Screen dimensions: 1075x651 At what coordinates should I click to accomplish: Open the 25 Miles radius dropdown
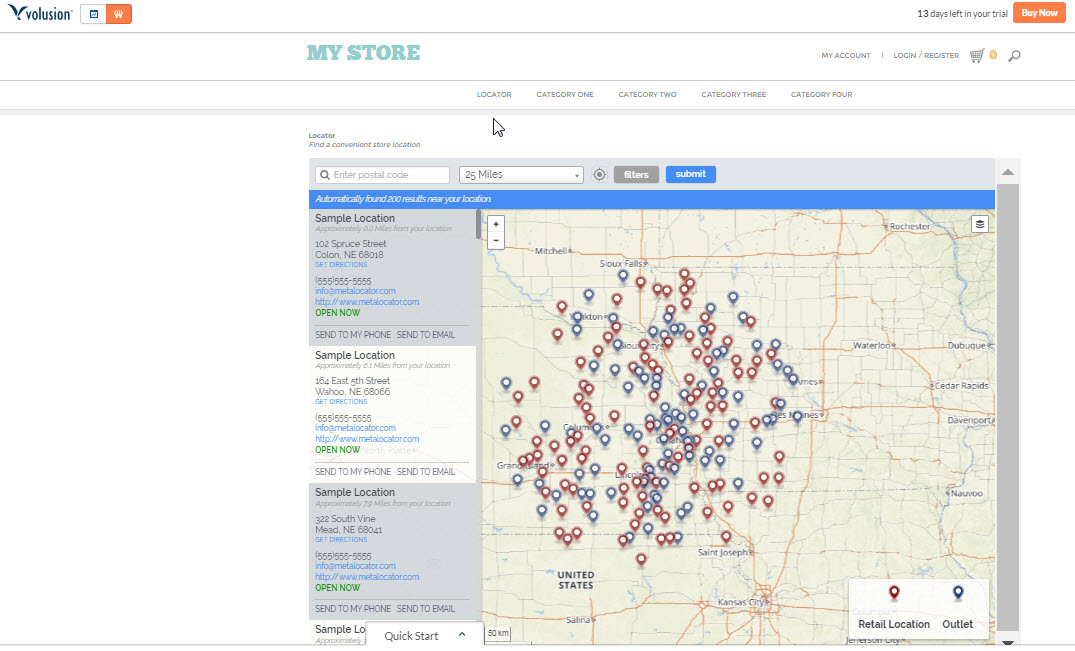pos(521,175)
